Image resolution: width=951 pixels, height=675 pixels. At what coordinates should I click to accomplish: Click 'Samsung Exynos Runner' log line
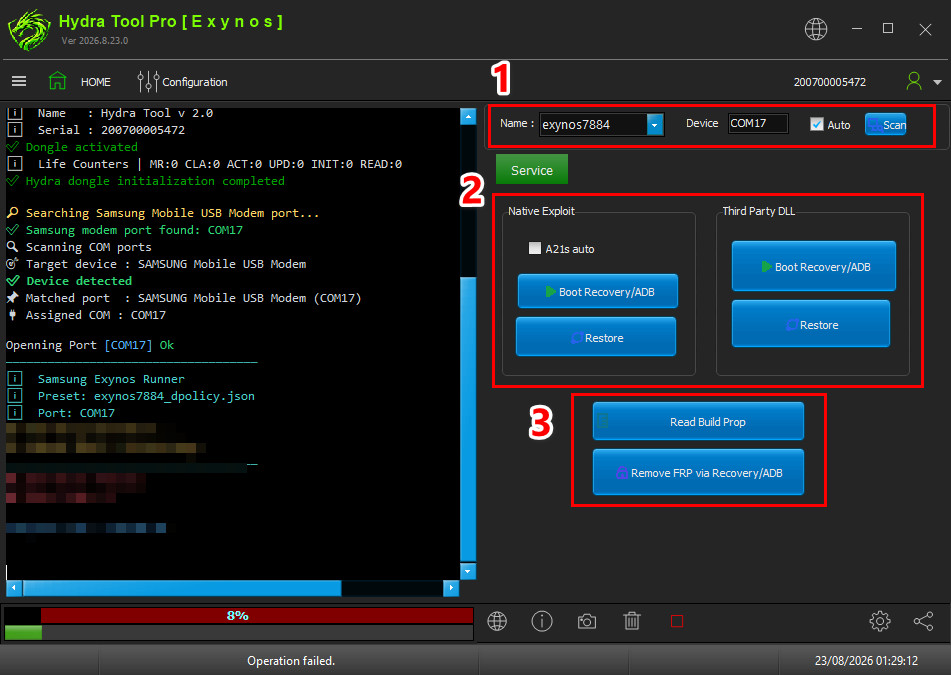[111, 379]
